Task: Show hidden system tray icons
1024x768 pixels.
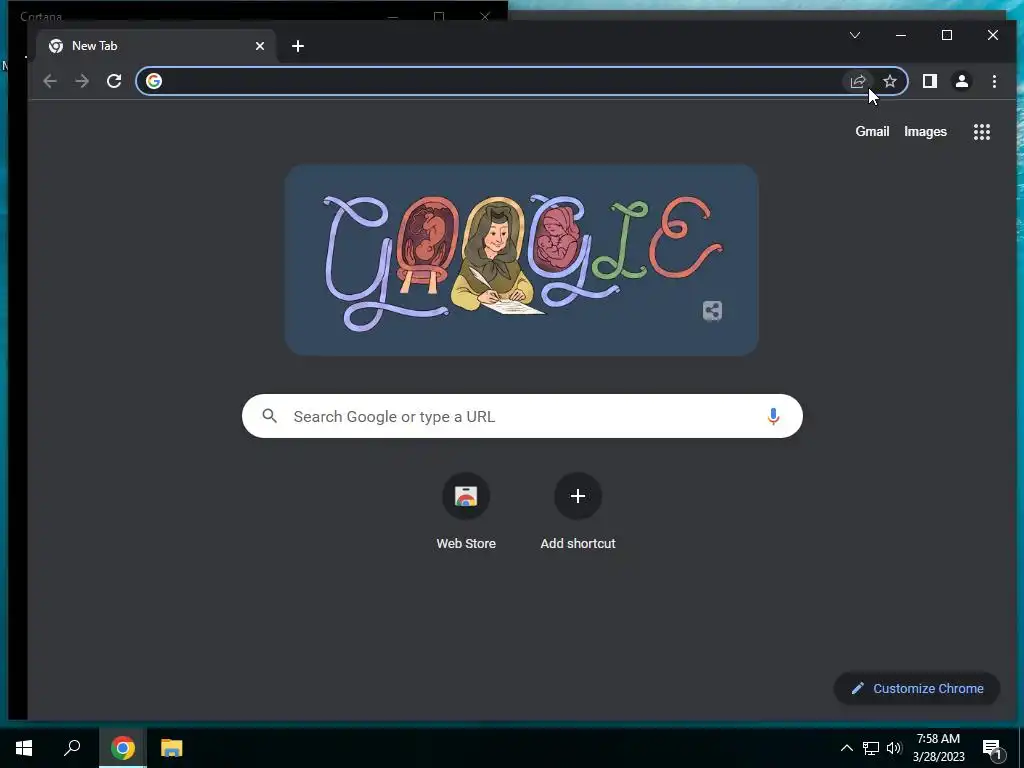Action: [846, 748]
